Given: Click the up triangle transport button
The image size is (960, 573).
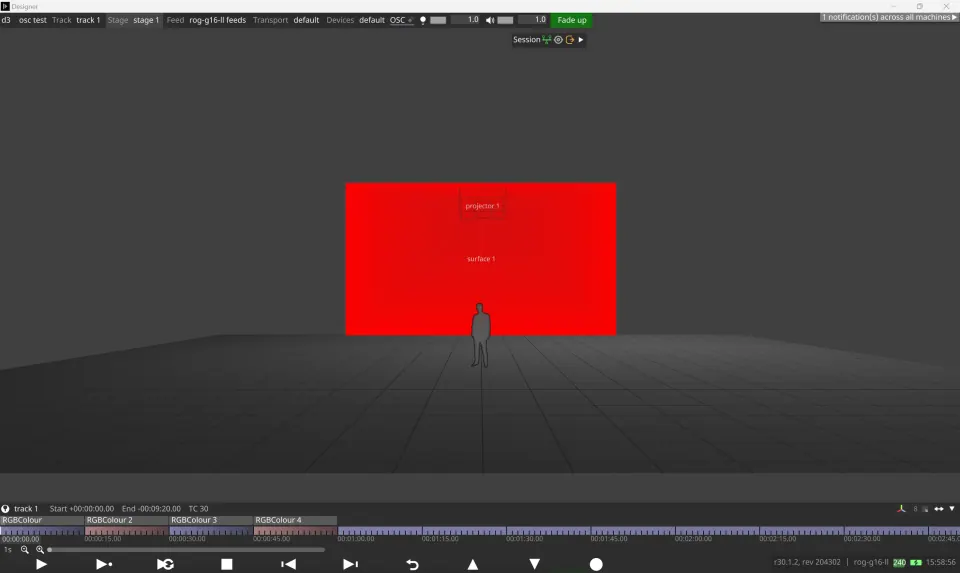Looking at the screenshot, I should coord(473,564).
